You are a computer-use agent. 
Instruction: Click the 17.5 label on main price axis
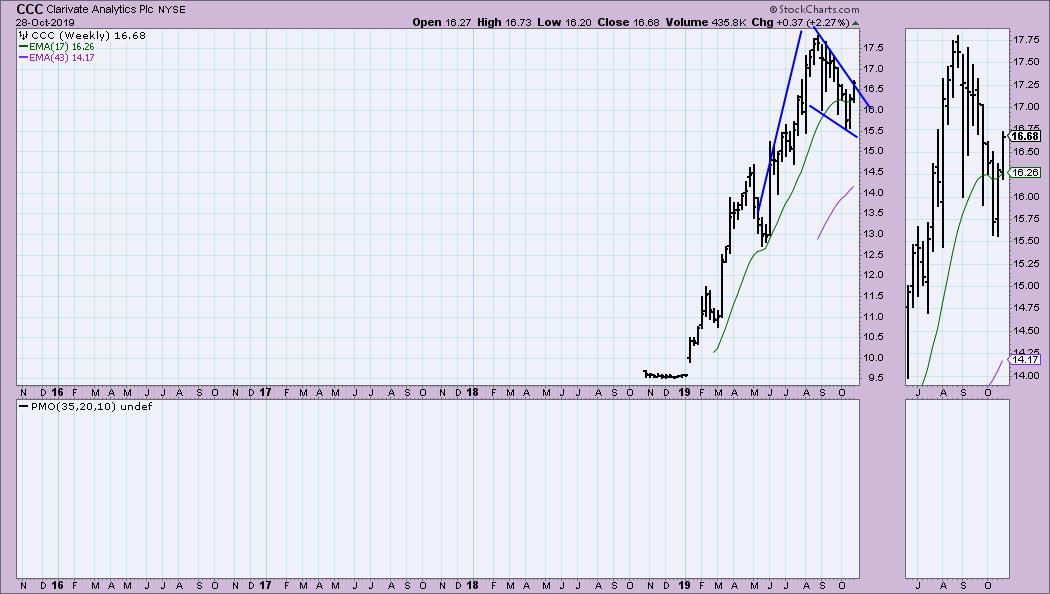click(x=873, y=48)
